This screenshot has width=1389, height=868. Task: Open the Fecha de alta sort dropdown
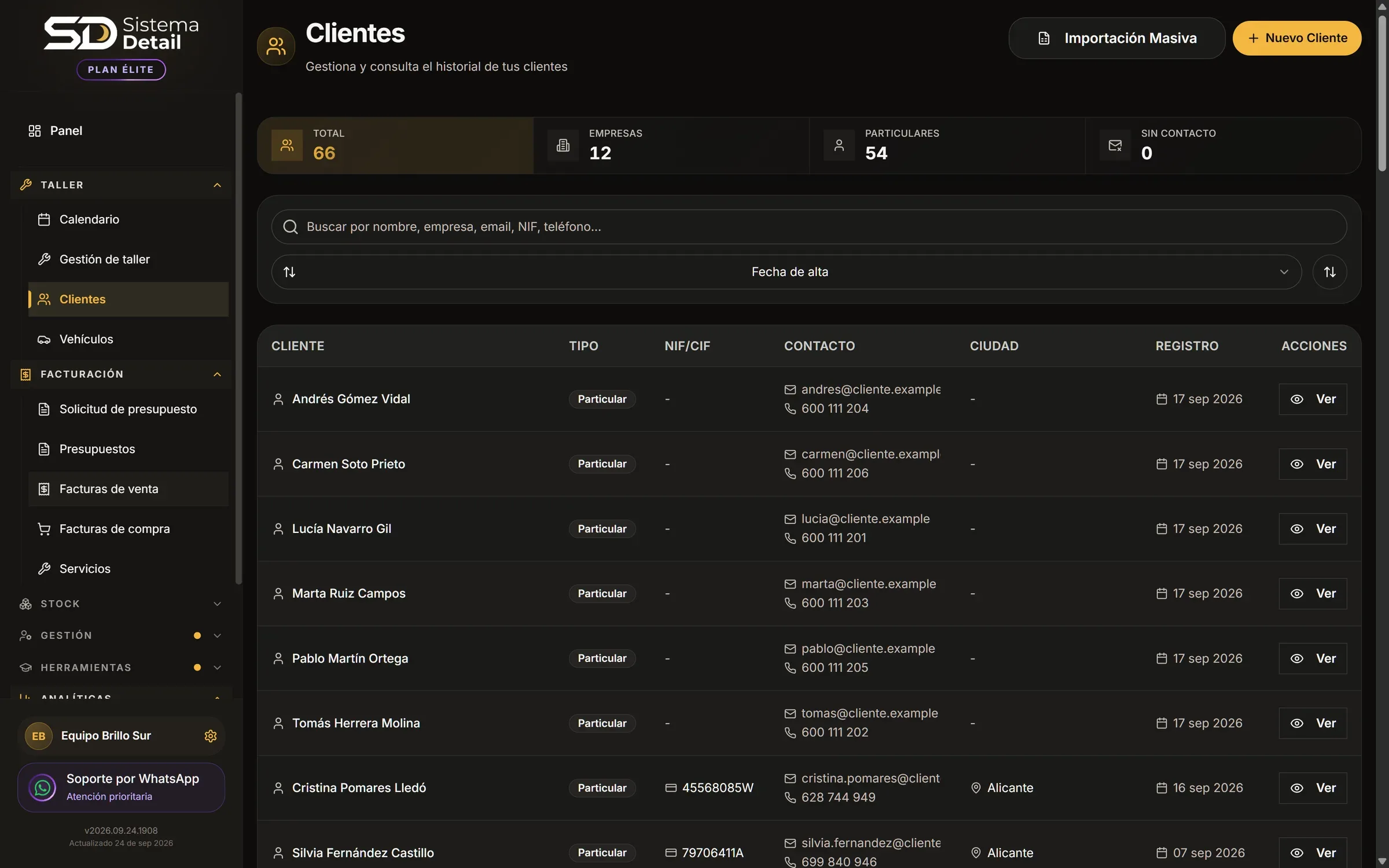[x=787, y=272]
